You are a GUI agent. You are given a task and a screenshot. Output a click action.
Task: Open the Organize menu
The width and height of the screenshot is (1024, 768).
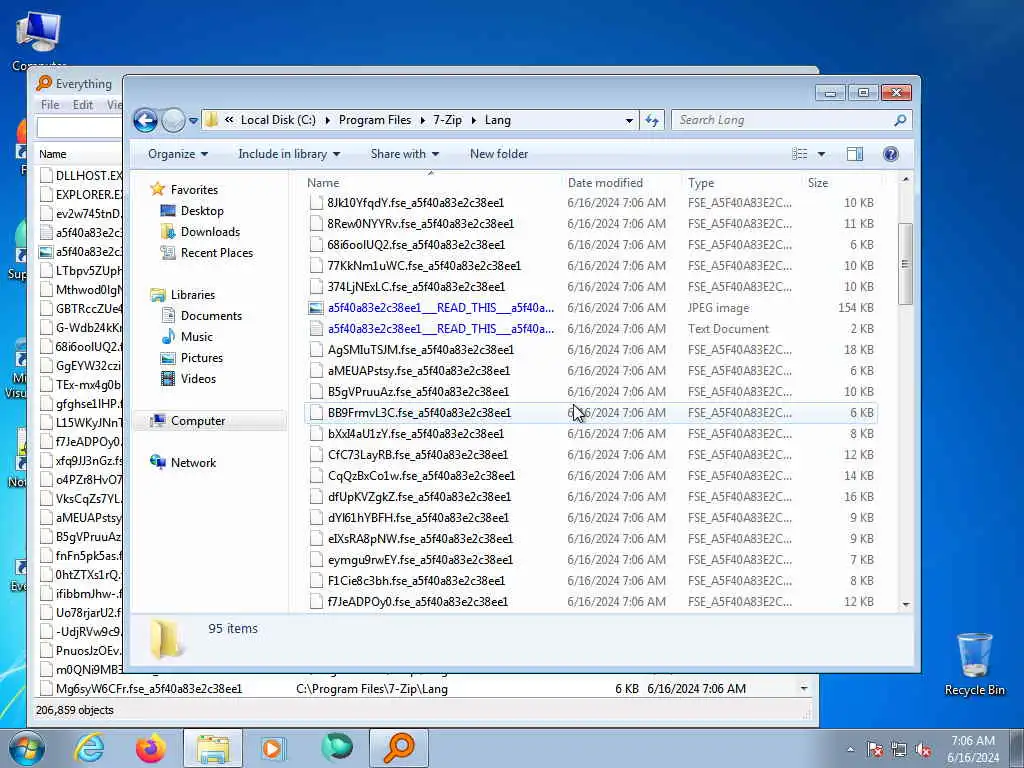click(x=178, y=154)
